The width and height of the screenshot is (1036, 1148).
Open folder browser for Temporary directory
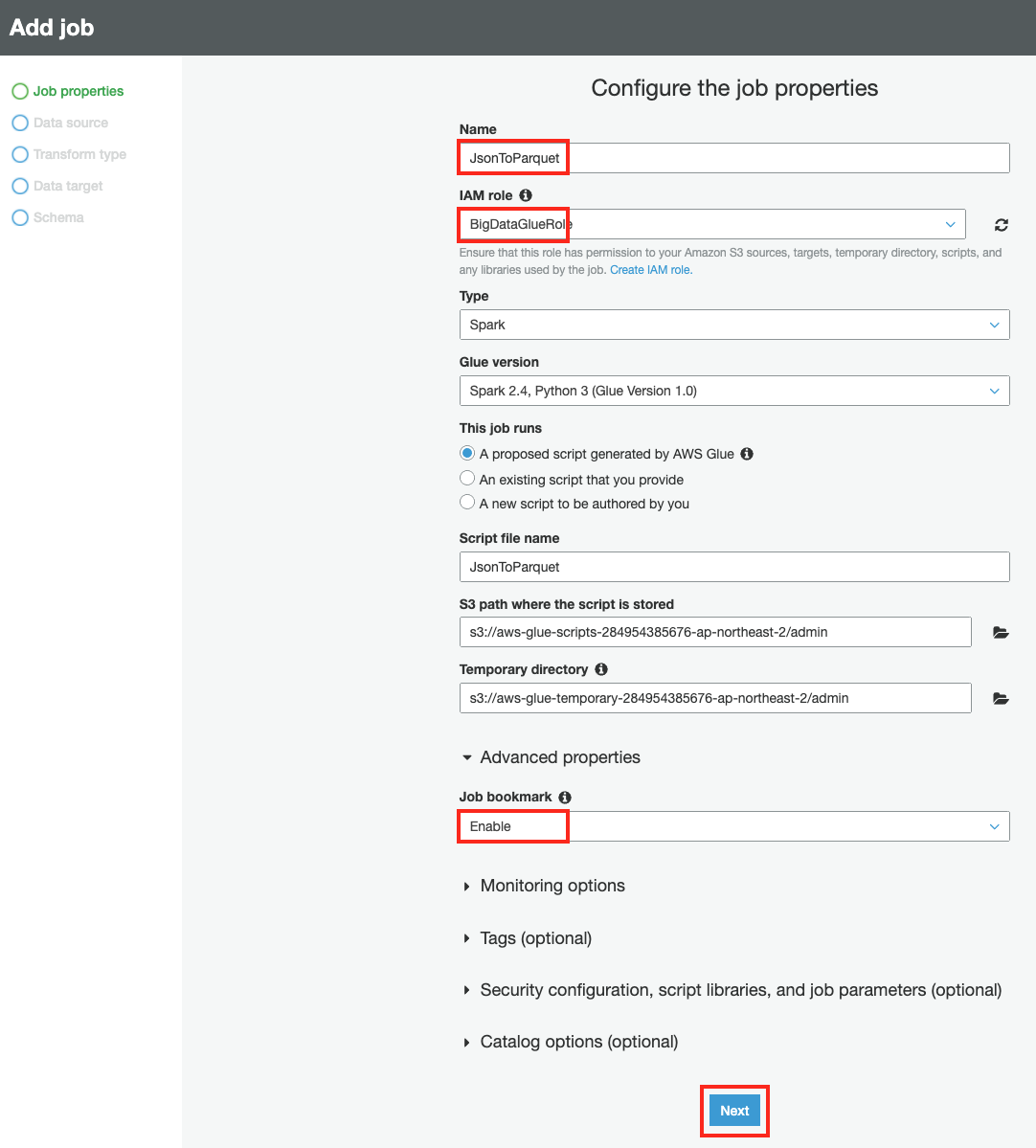[1001, 699]
